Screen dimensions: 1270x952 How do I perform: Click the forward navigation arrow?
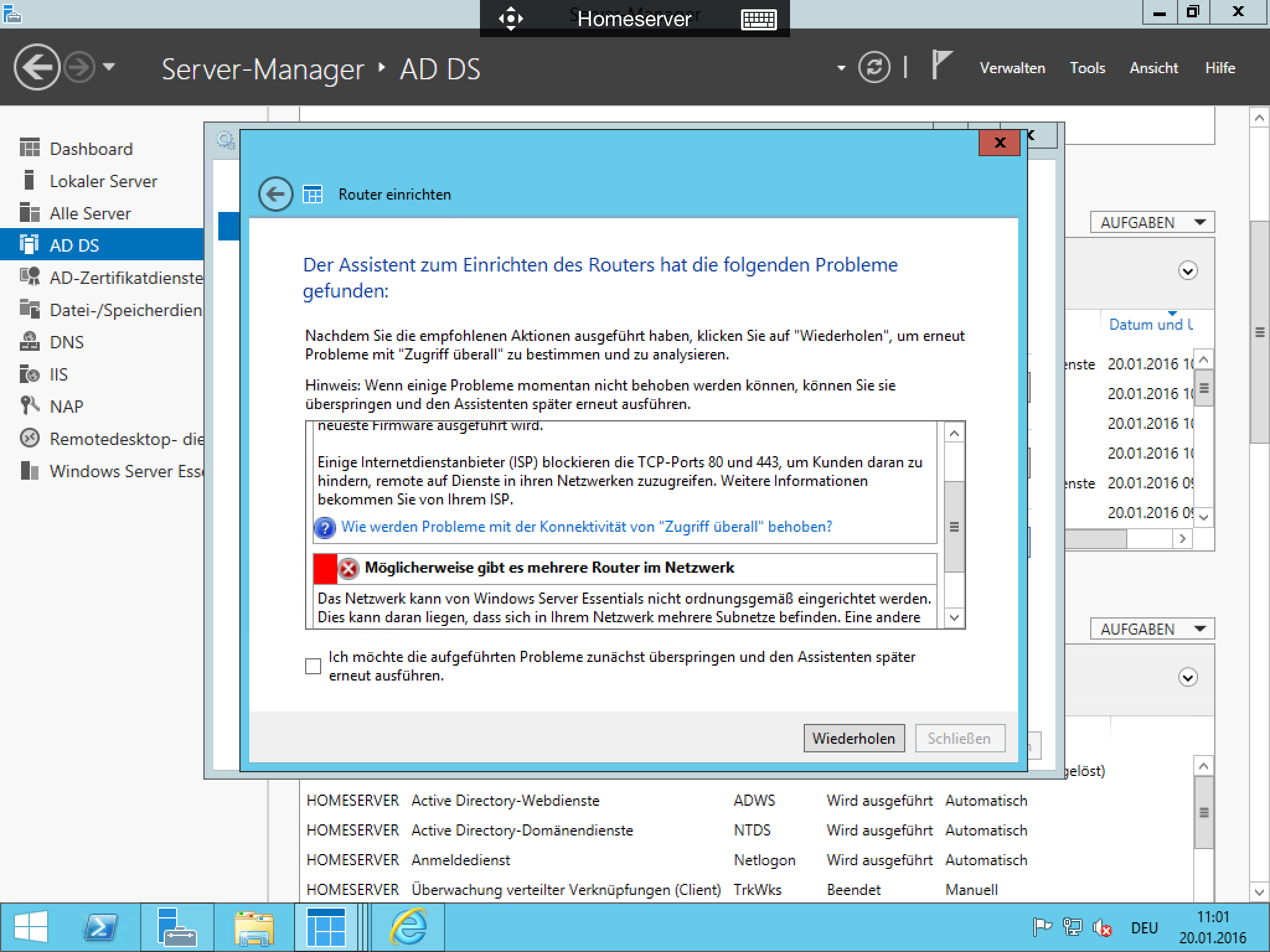coord(80,67)
